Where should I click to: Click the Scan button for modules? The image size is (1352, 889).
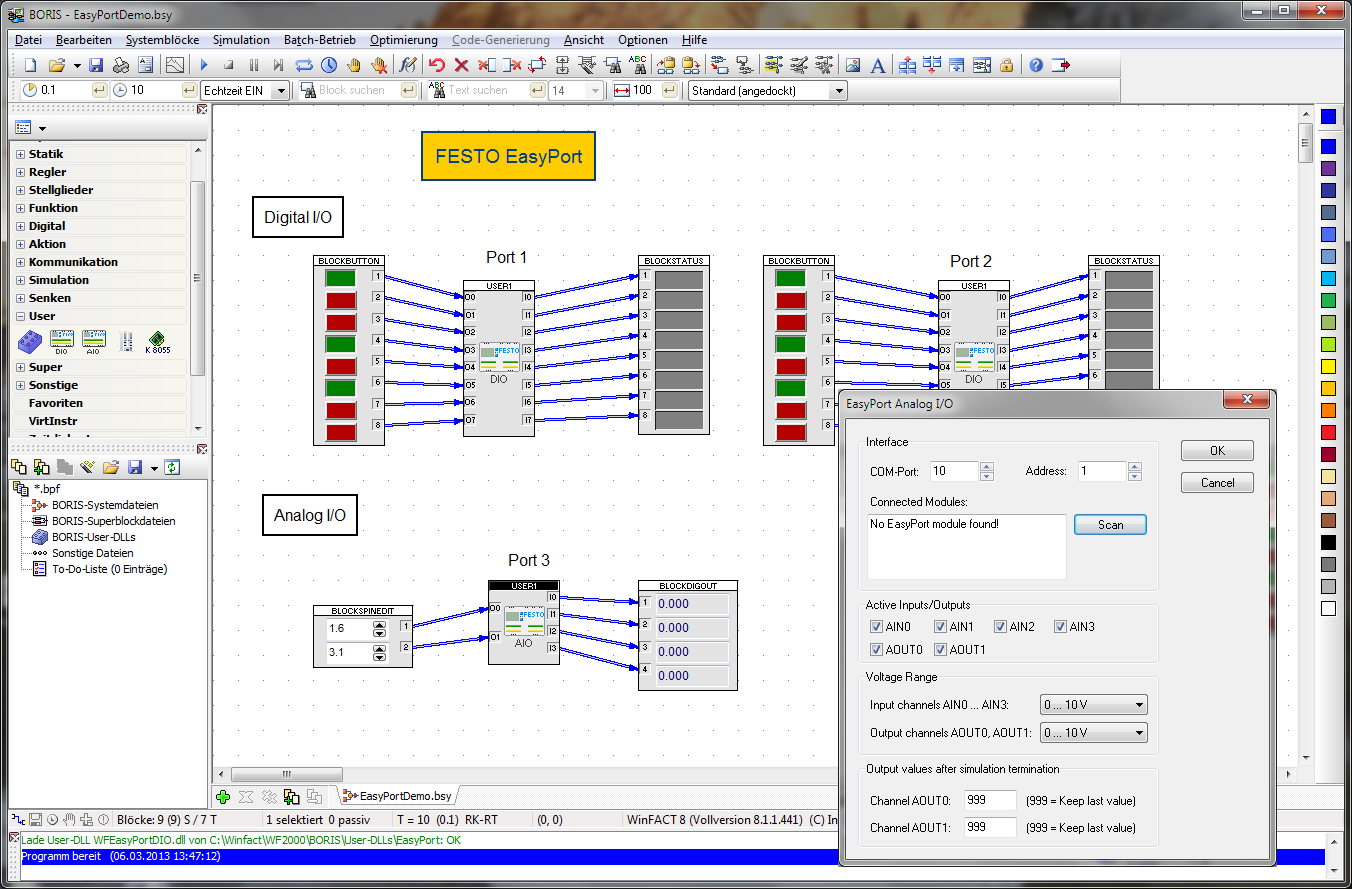(1110, 525)
